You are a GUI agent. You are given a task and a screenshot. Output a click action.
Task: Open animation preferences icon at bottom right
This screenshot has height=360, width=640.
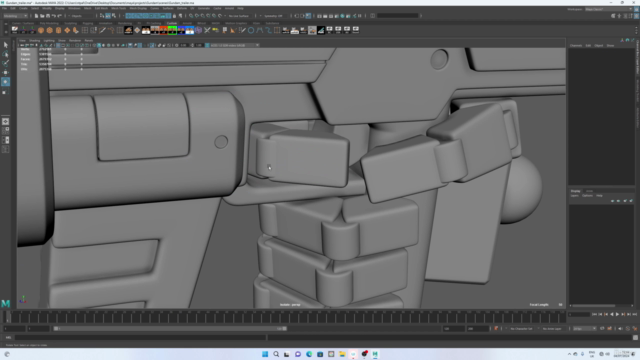coord(635,329)
